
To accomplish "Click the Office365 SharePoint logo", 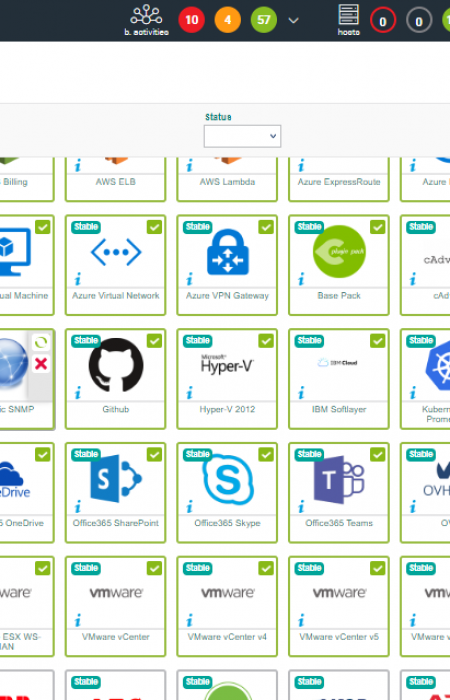I will pyautogui.click(x=116, y=479).
